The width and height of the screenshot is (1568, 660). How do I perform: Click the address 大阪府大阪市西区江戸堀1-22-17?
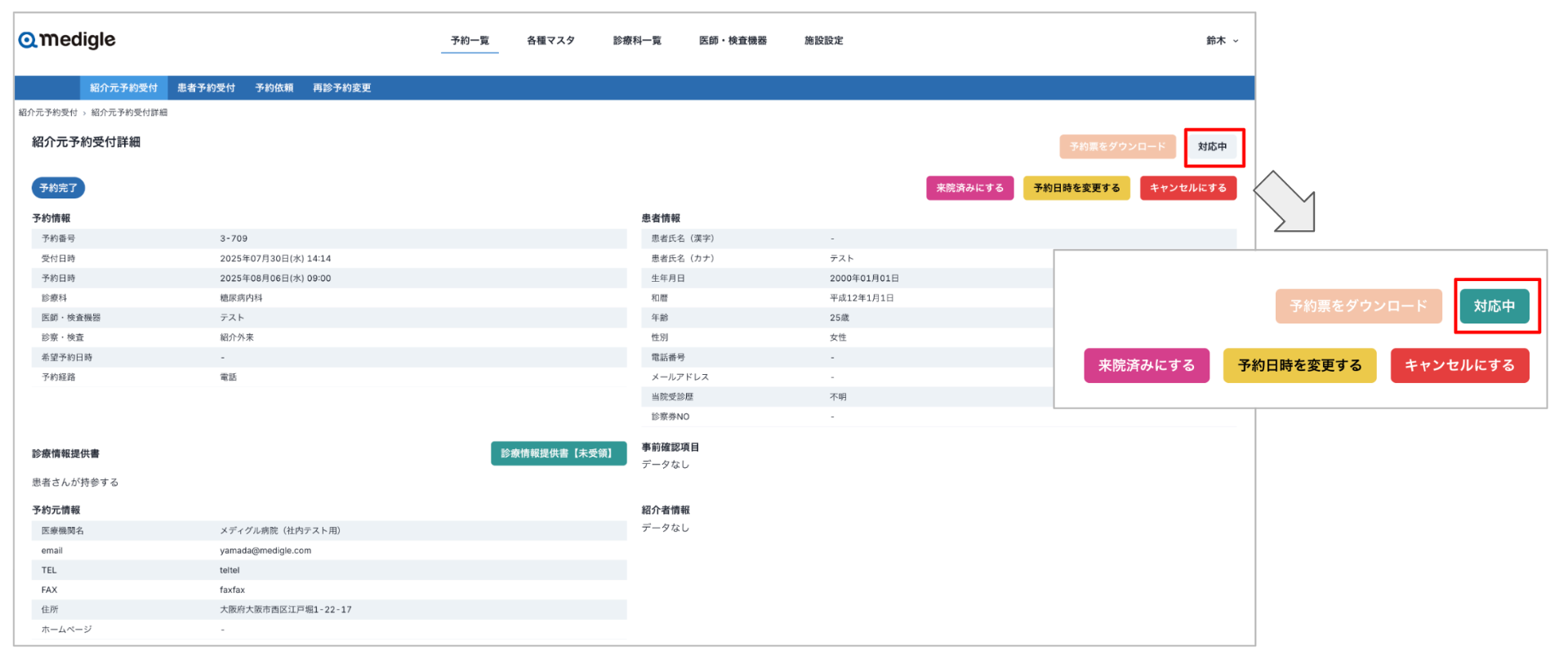tap(286, 609)
